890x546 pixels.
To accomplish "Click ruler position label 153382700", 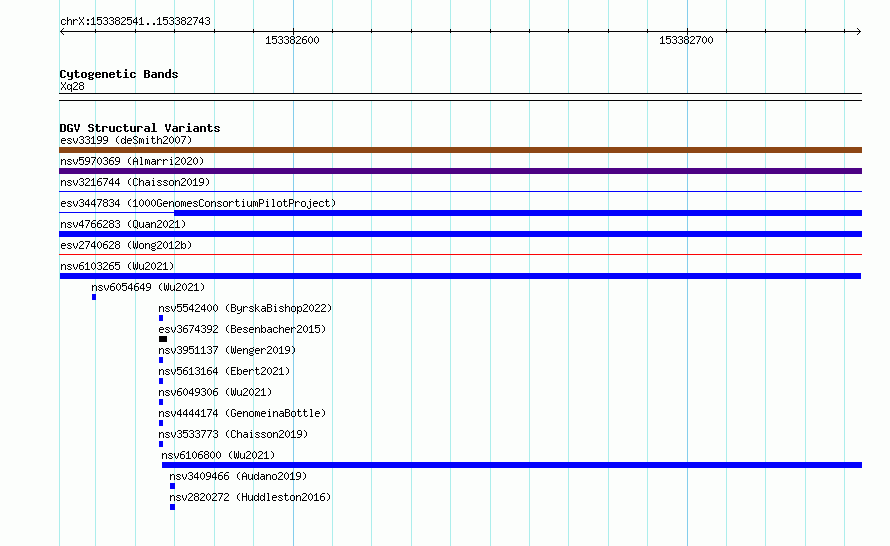I will click(686, 40).
